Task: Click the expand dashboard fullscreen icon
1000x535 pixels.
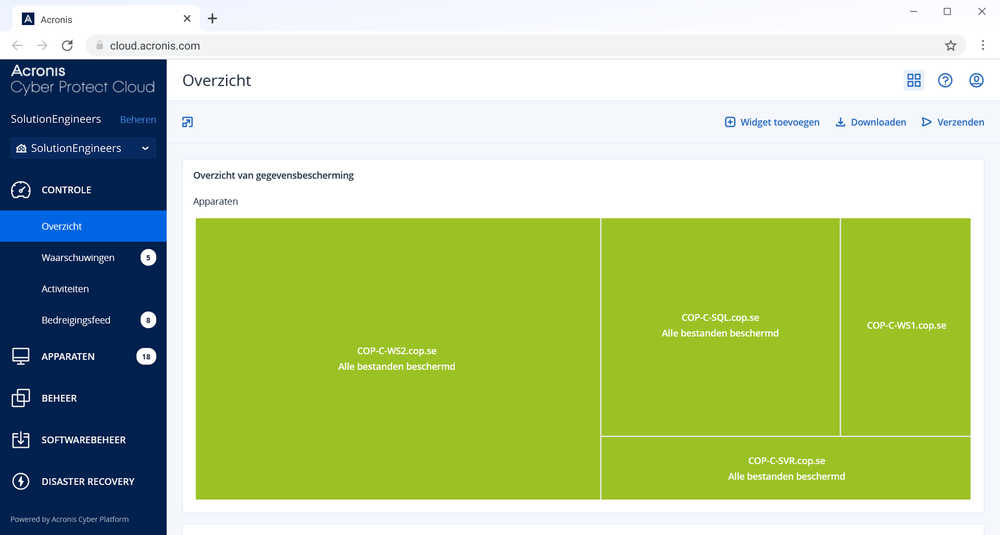Action: click(188, 122)
